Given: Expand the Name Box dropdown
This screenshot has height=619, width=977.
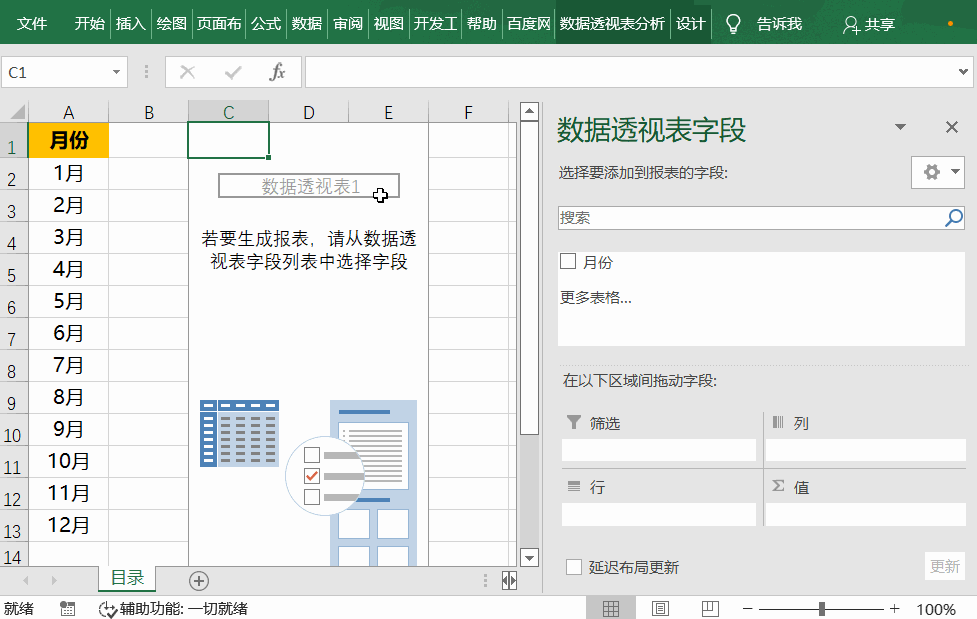Looking at the screenshot, I should [116, 72].
